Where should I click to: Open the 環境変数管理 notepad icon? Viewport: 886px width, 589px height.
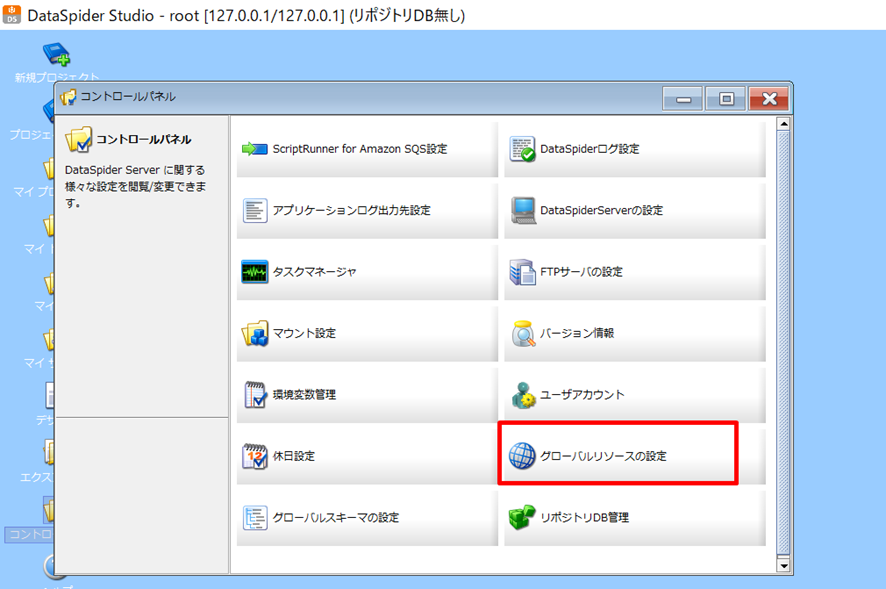click(255, 395)
